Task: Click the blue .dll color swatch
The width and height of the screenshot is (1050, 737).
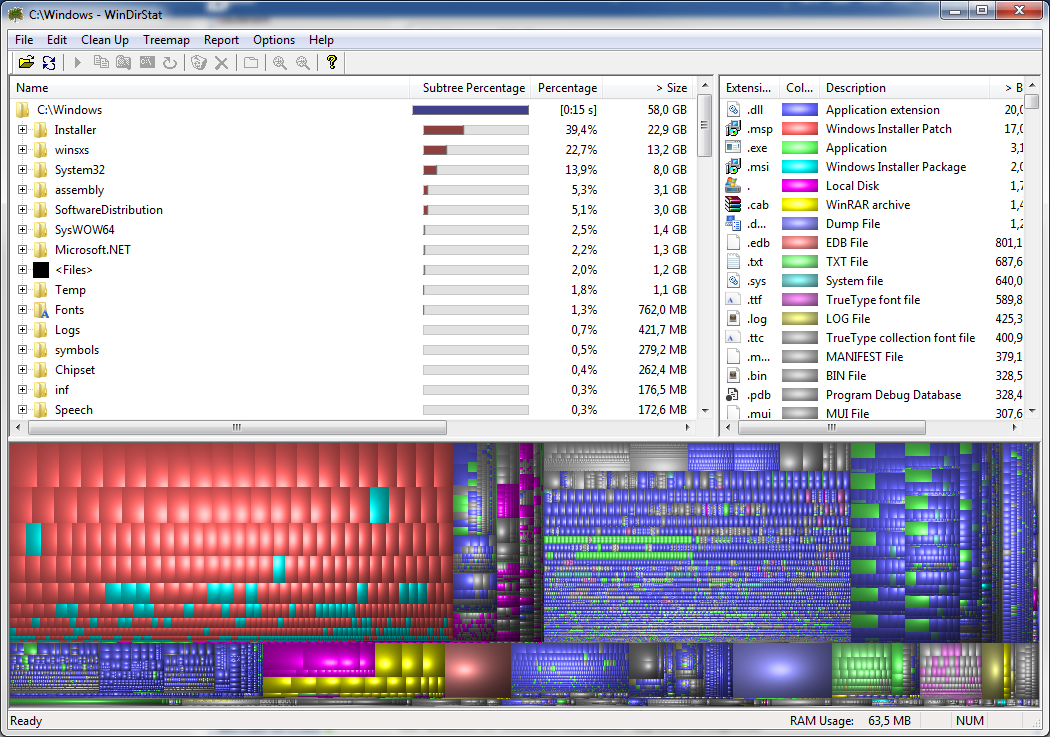Action: [800, 110]
